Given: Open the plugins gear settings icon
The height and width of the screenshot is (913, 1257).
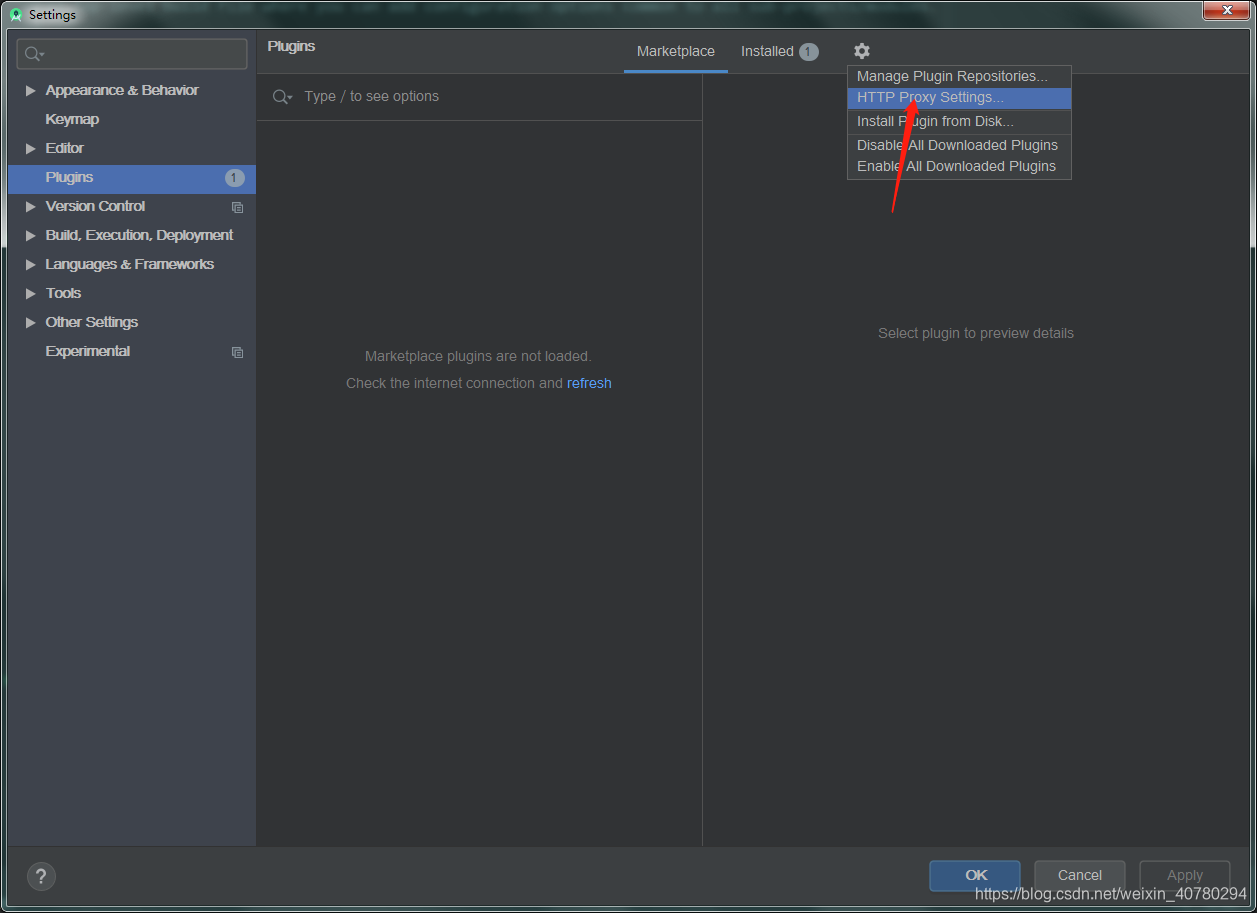Looking at the screenshot, I should tap(862, 51).
